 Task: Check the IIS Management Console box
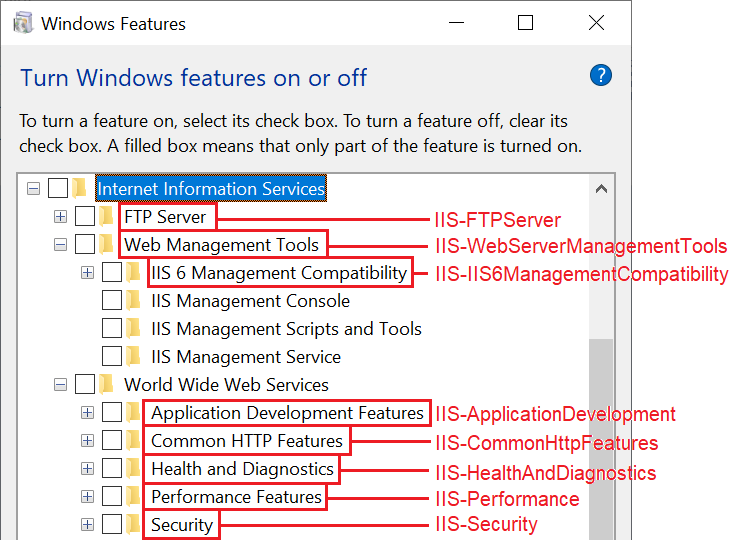point(112,300)
